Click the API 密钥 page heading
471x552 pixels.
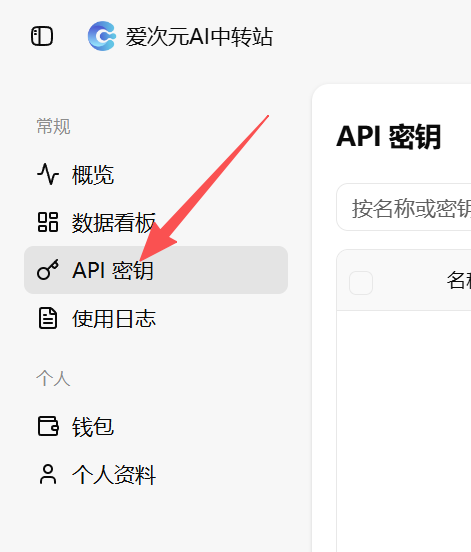[x=389, y=137]
